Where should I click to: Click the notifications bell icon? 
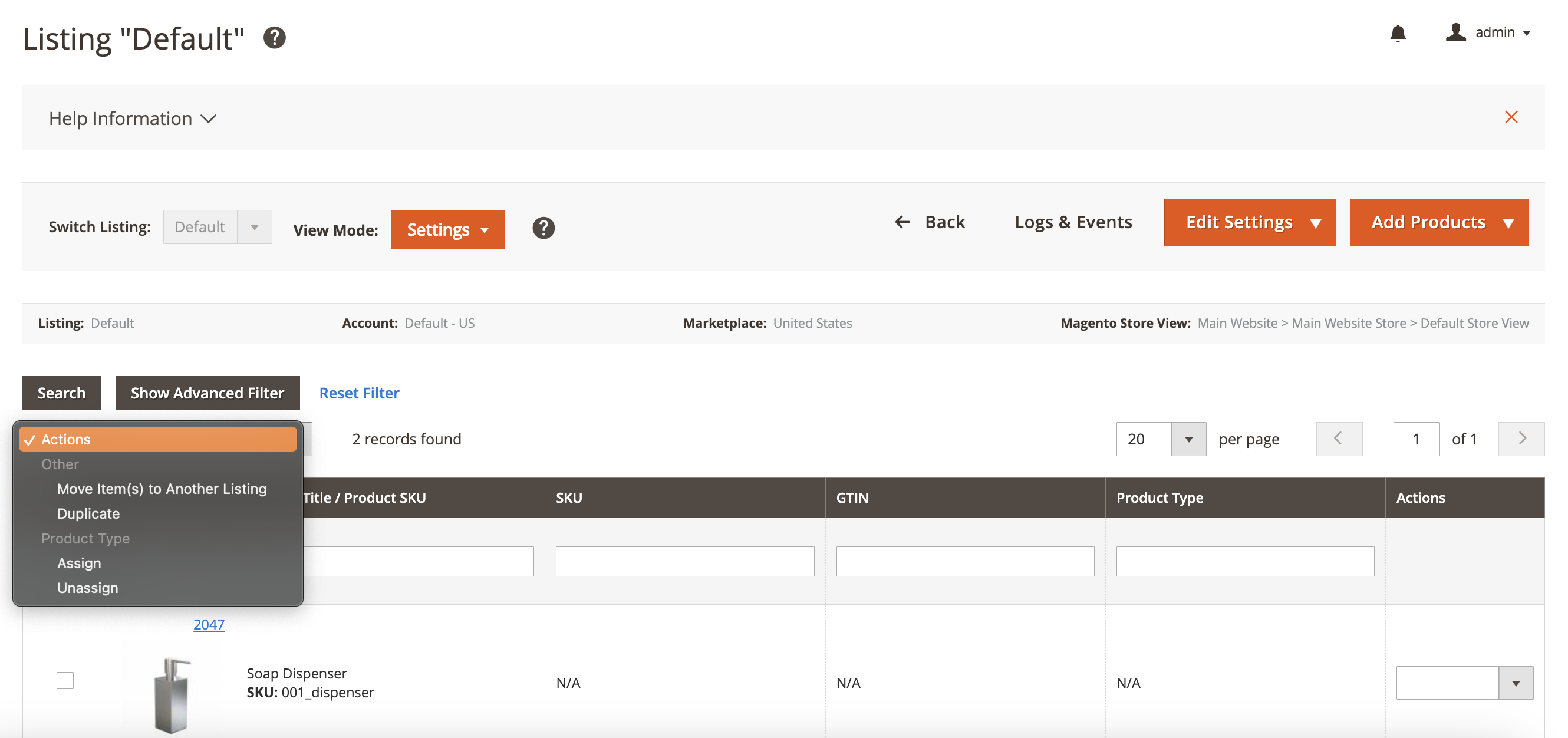[1398, 33]
